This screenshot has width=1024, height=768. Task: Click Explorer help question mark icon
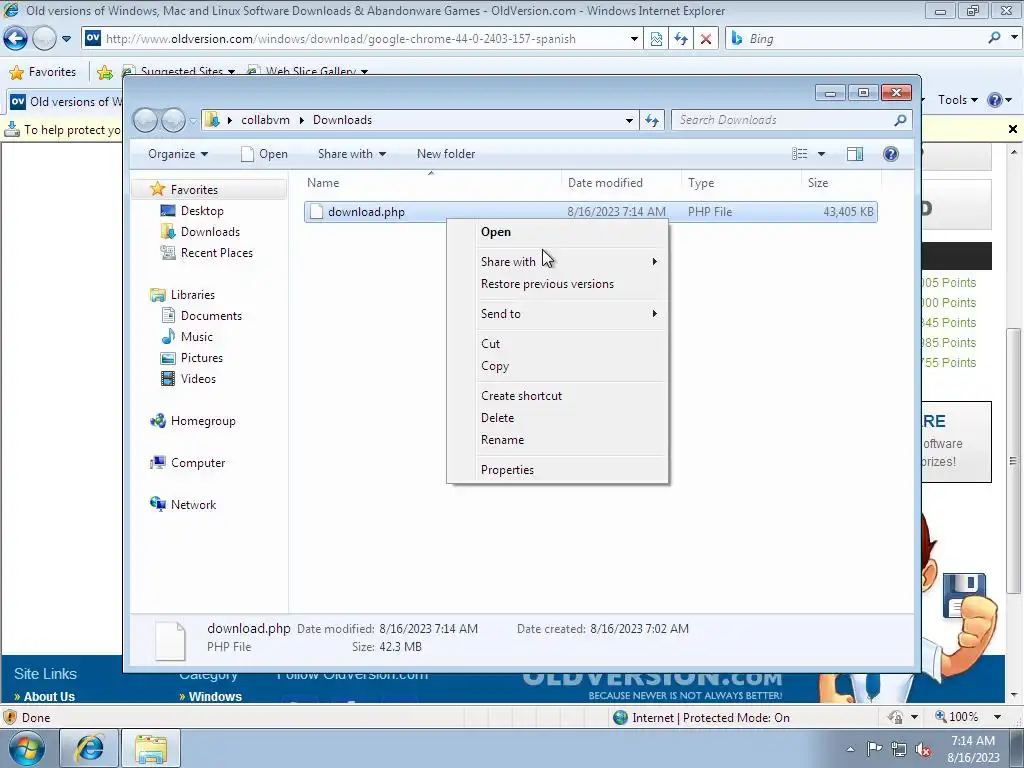(x=891, y=154)
